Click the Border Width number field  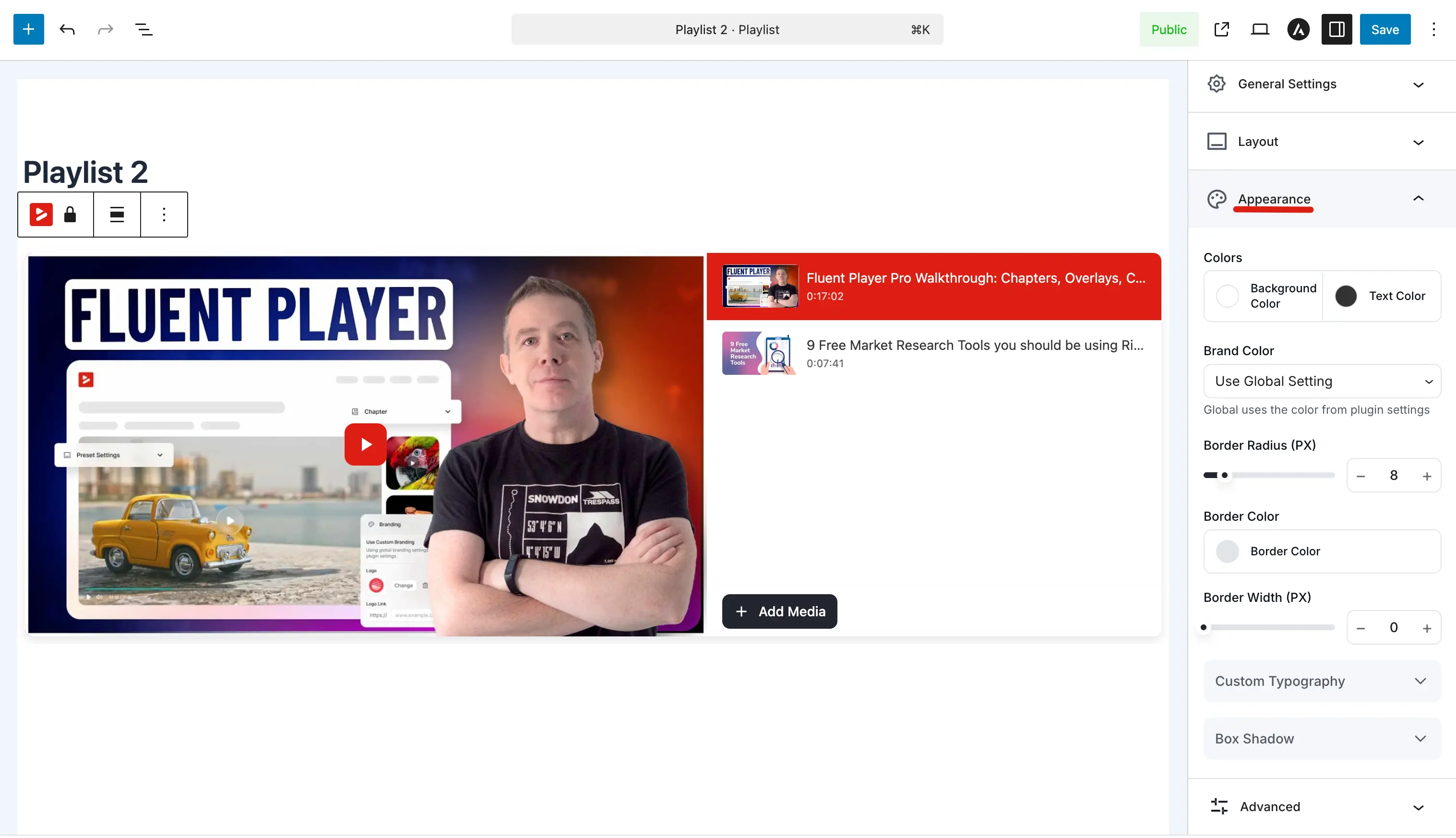(1393, 627)
